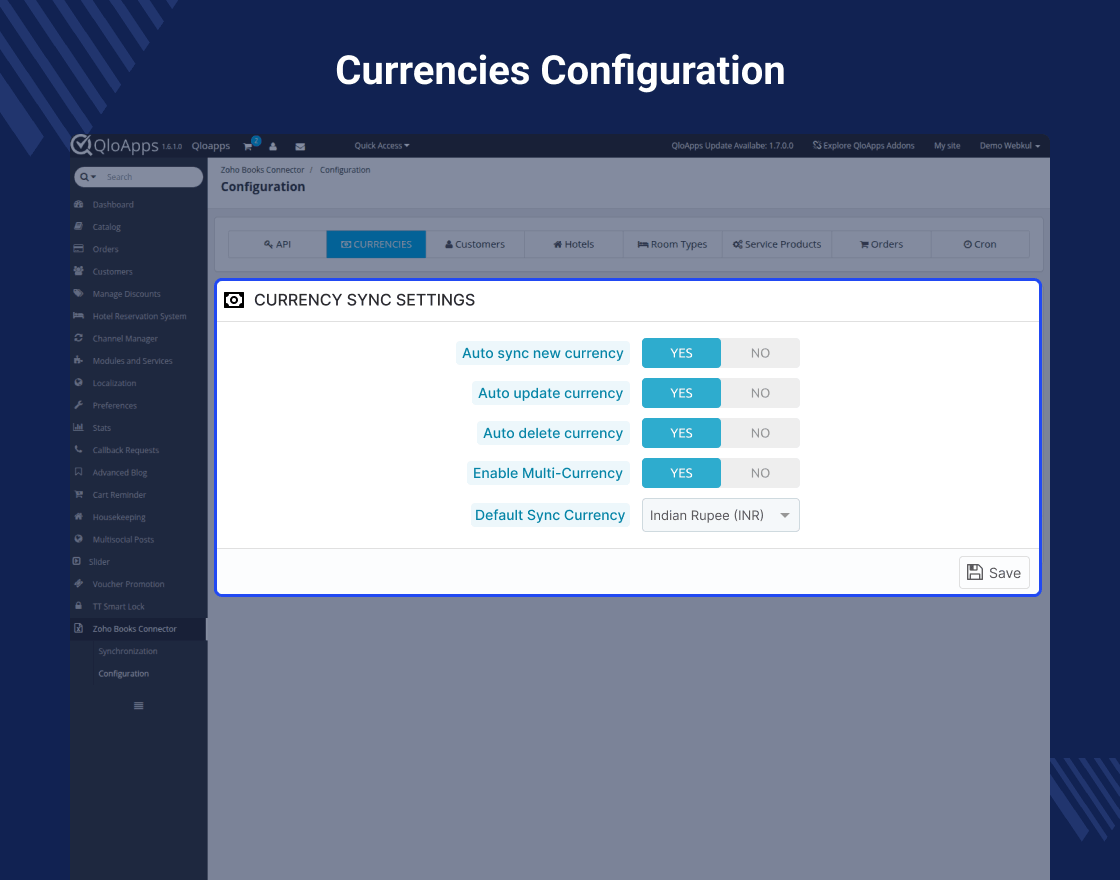The image size is (1120, 880).
Task: Click the QloApps Update Available 1.7.0.0 notice
Action: coord(732,146)
